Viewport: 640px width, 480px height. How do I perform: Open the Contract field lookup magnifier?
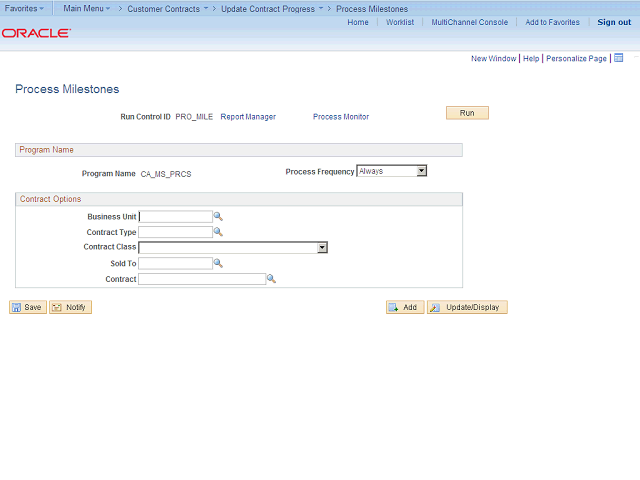(270, 279)
